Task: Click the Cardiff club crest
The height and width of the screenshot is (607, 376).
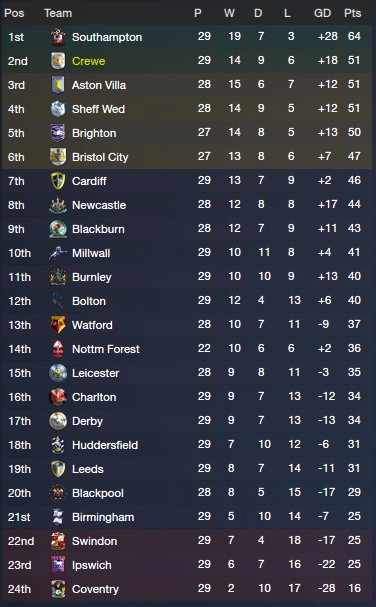Action: (58, 181)
